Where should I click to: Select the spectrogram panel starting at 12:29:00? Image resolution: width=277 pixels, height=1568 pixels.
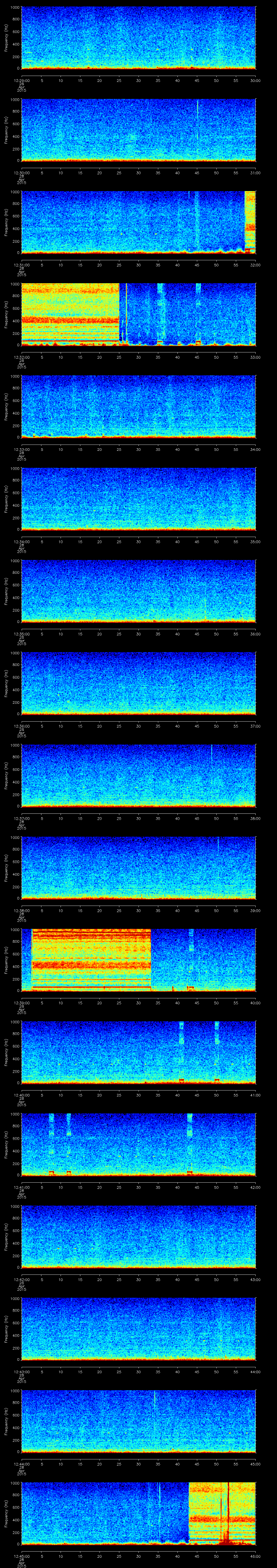pos(138,38)
